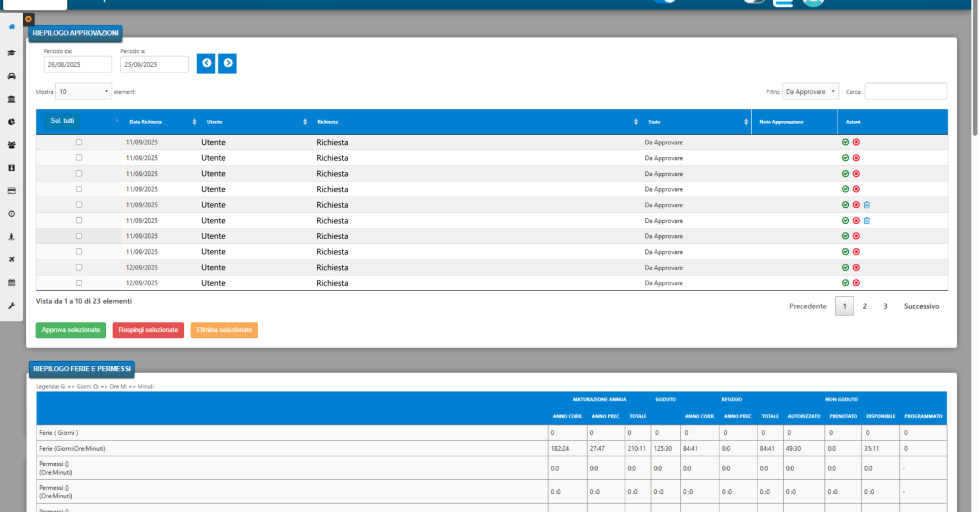This screenshot has height=512, width=980.
Task: Go to previous period with left arrow
Action: click(x=206, y=63)
